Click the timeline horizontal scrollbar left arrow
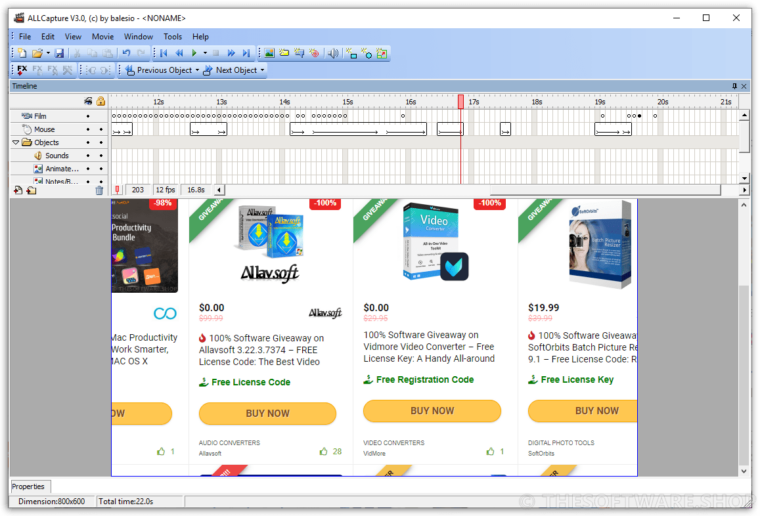Screen dimensions: 760x516 220,190
